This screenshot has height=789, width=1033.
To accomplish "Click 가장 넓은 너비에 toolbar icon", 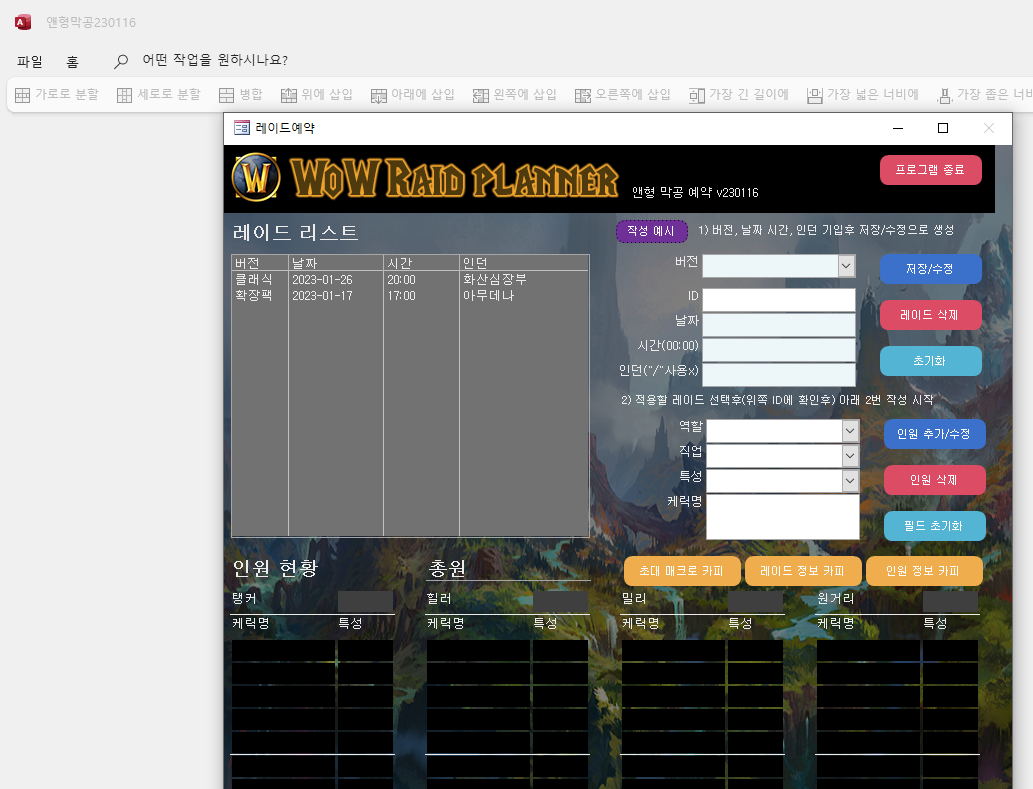I will coord(815,96).
